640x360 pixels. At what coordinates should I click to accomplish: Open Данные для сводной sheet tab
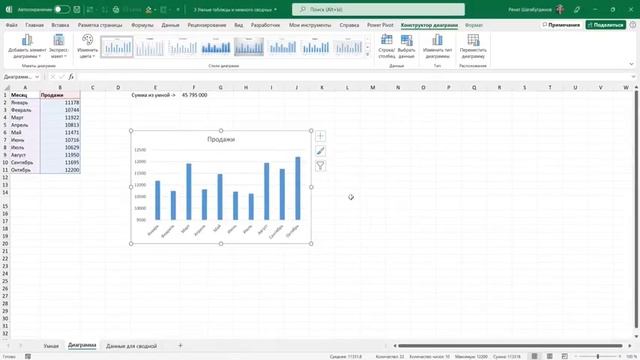click(131, 346)
